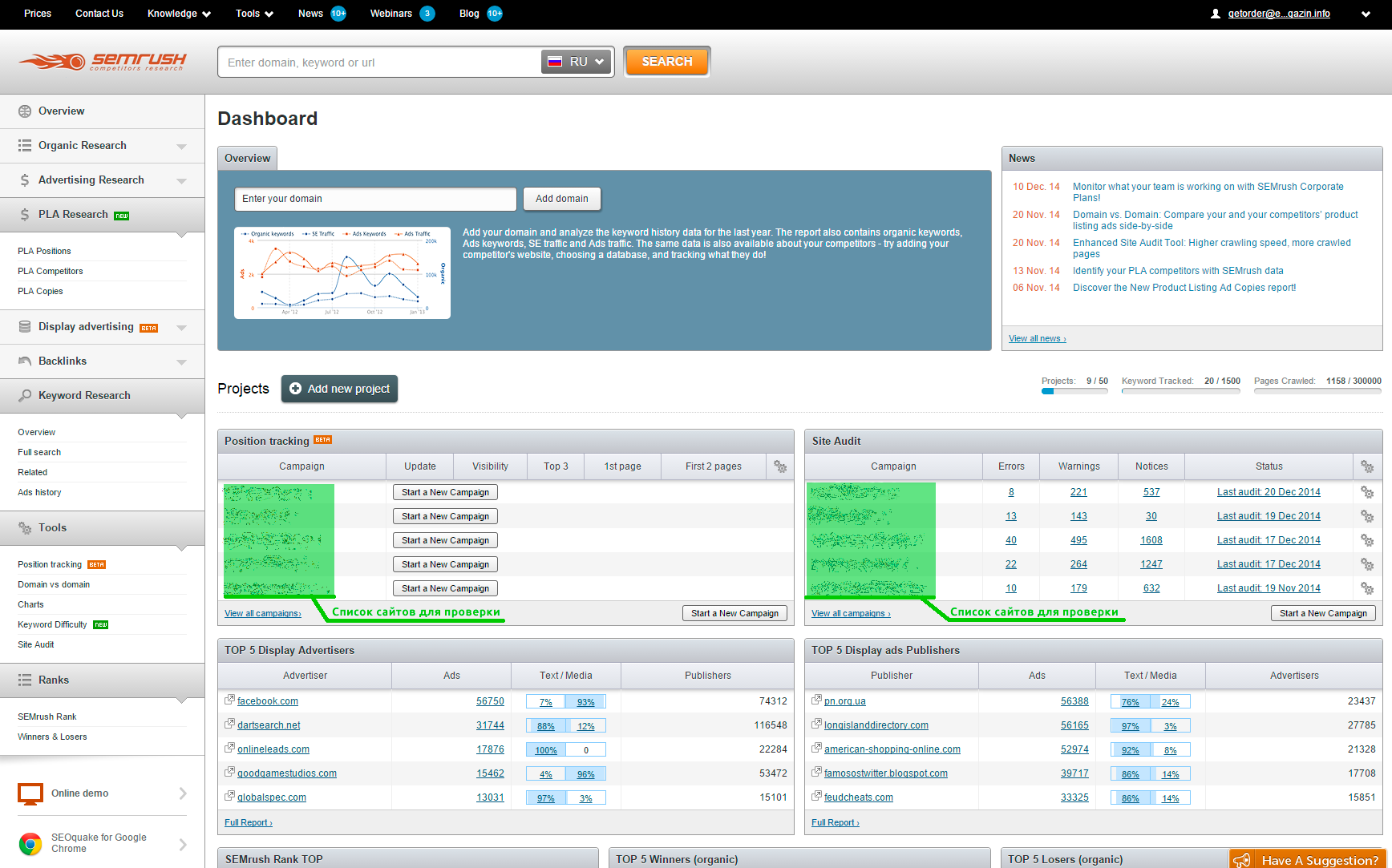Expand Backlinks section arrow
This screenshot has width=1392, height=868.
click(181, 362)
